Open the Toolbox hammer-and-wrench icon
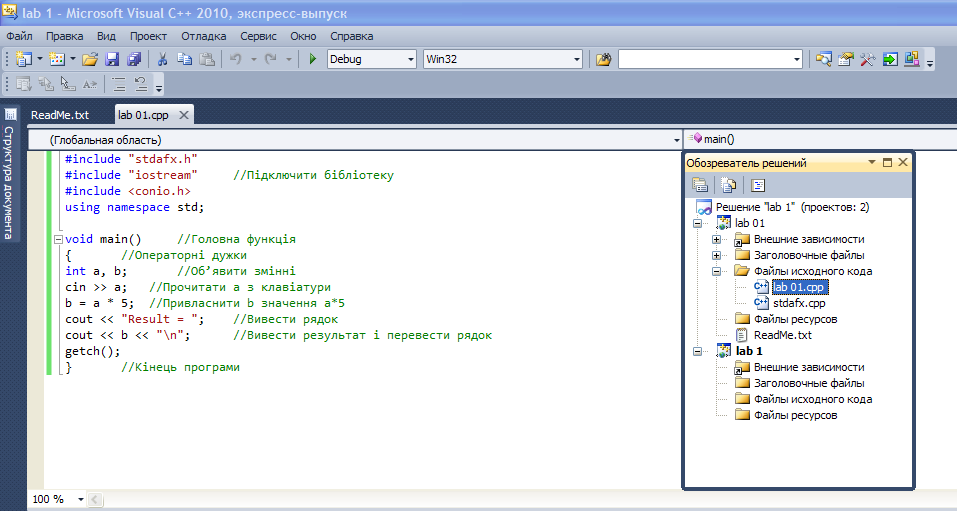 [867, 60]
